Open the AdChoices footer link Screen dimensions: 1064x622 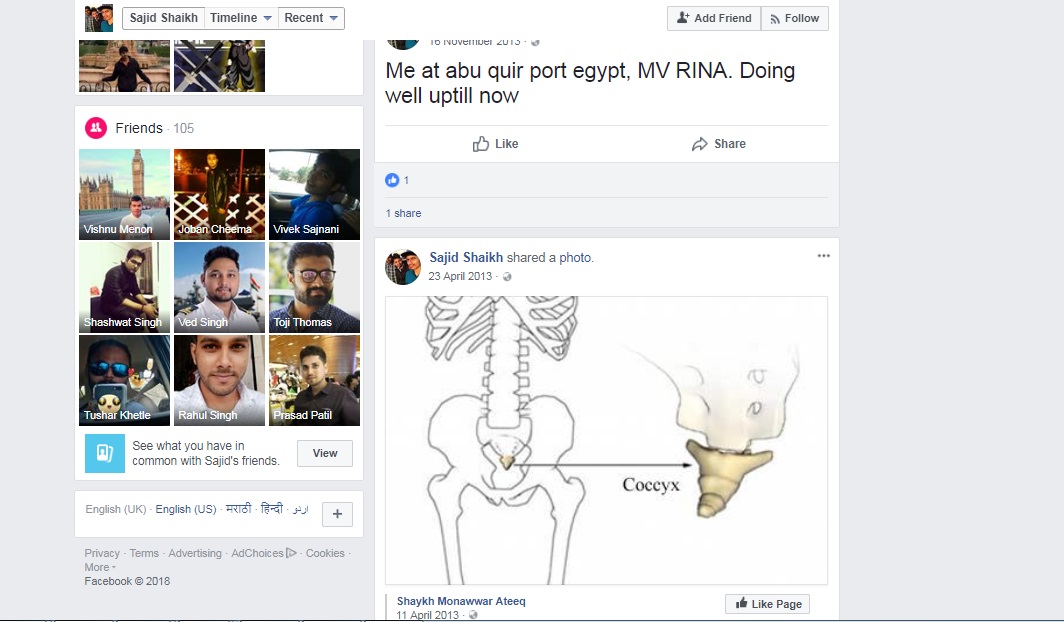pos(263,553)
